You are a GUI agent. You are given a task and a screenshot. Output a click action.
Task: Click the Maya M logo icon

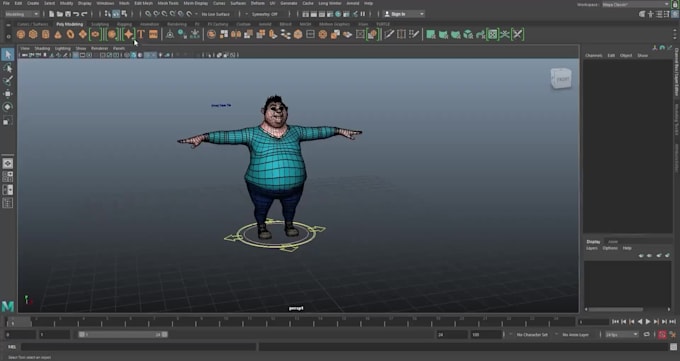point(8,306)
